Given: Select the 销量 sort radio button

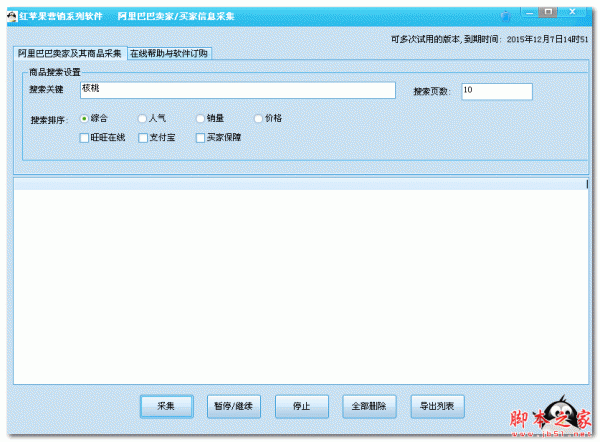Looking at the screenshot, I should (x=200, y=119).
